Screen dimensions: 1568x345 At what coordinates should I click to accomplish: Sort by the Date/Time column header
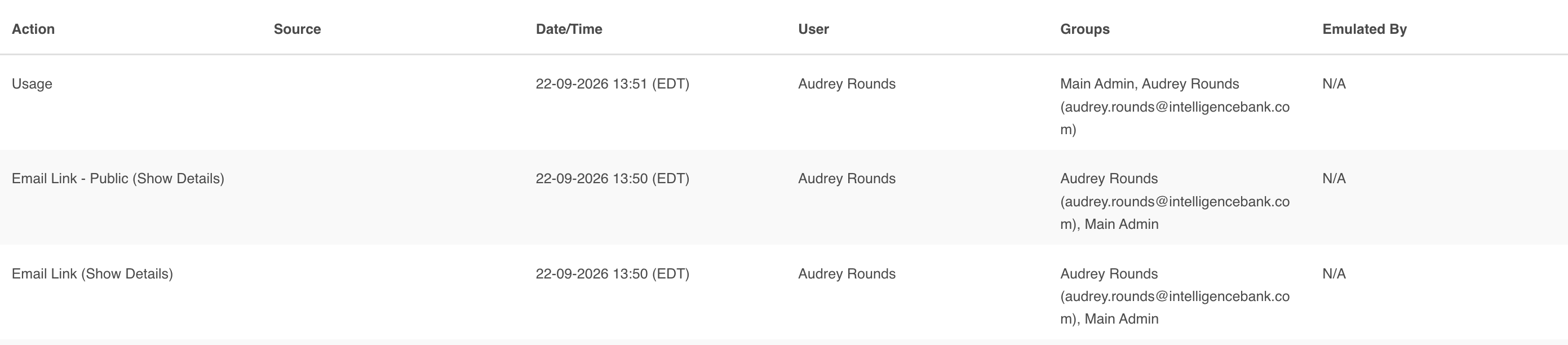[x=569, y=29]
